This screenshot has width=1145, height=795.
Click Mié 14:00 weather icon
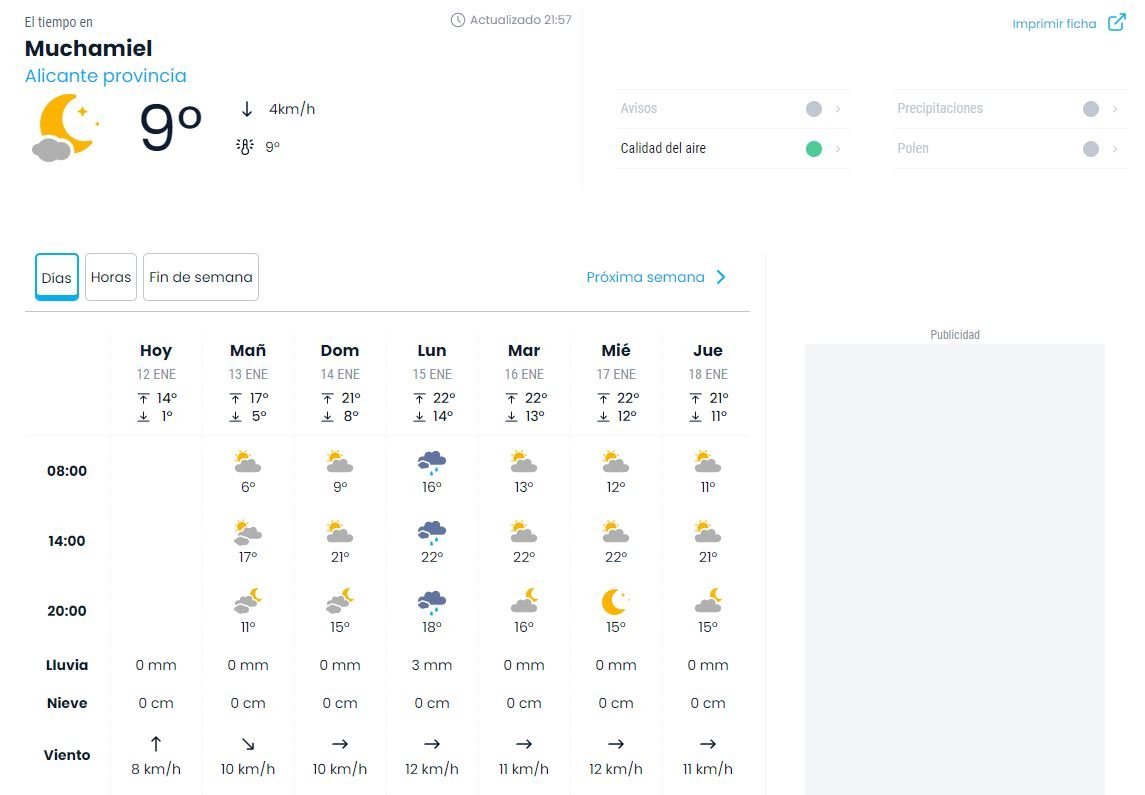[616, 531]
